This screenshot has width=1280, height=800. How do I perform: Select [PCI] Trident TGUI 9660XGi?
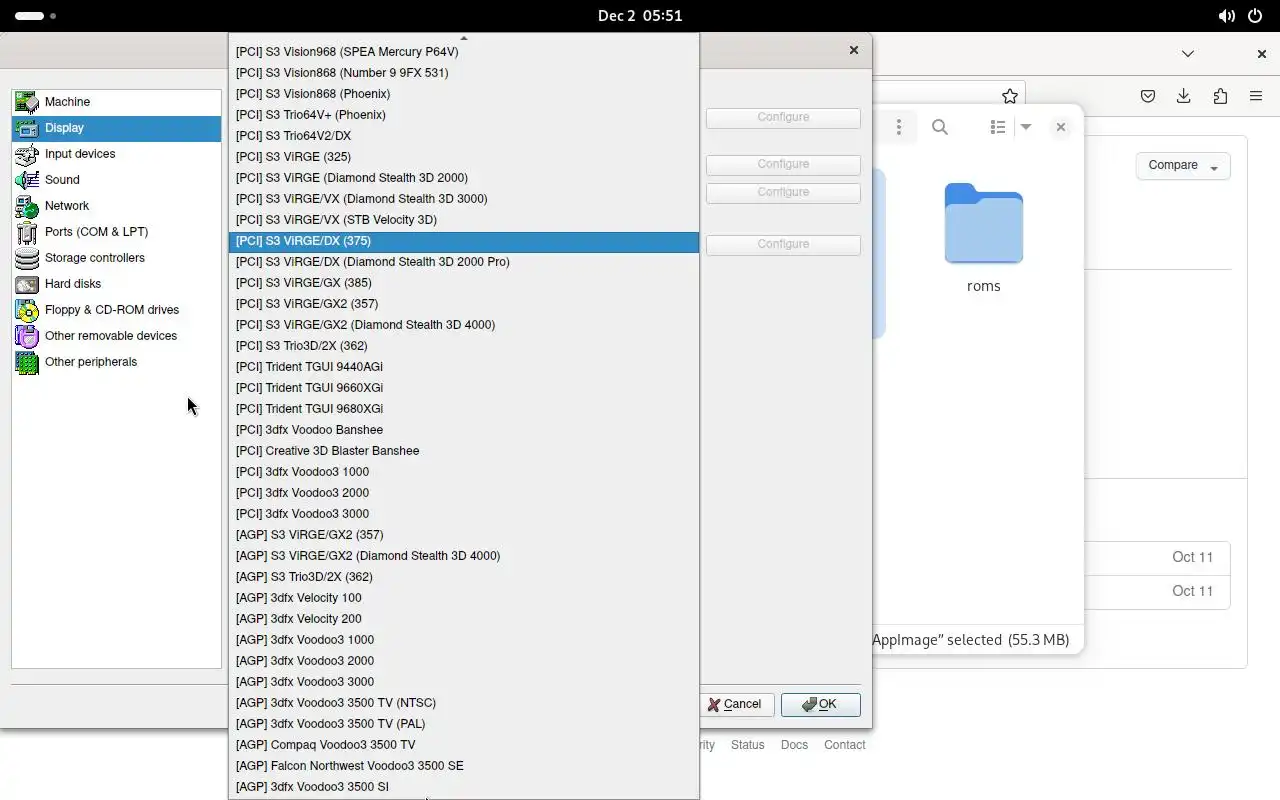pyautogui.click(x=464, y=388)
